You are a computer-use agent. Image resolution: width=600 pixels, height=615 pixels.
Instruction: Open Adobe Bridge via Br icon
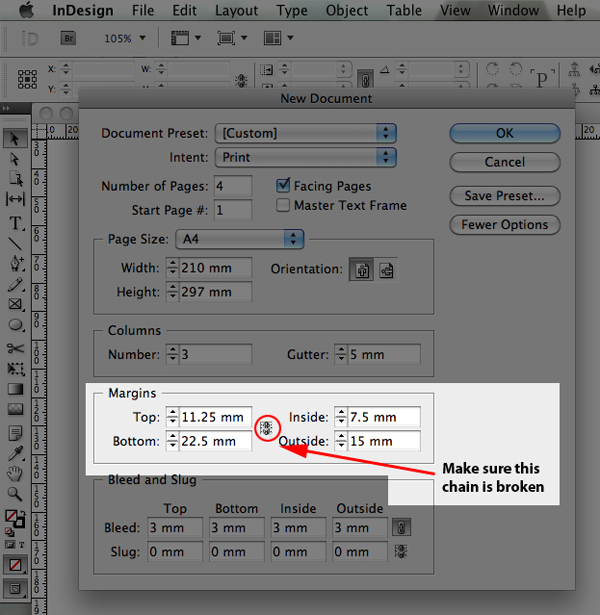pos(68,38)
